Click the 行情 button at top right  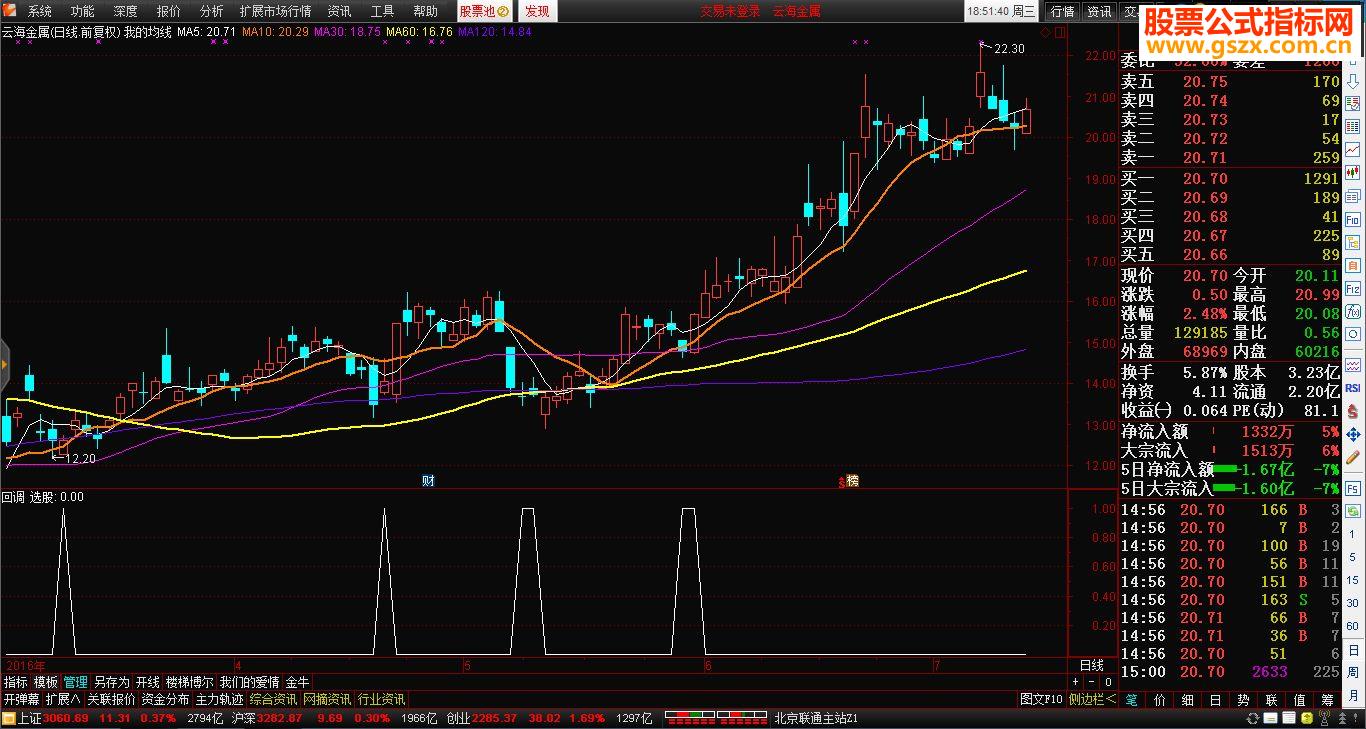[1061, 11]
